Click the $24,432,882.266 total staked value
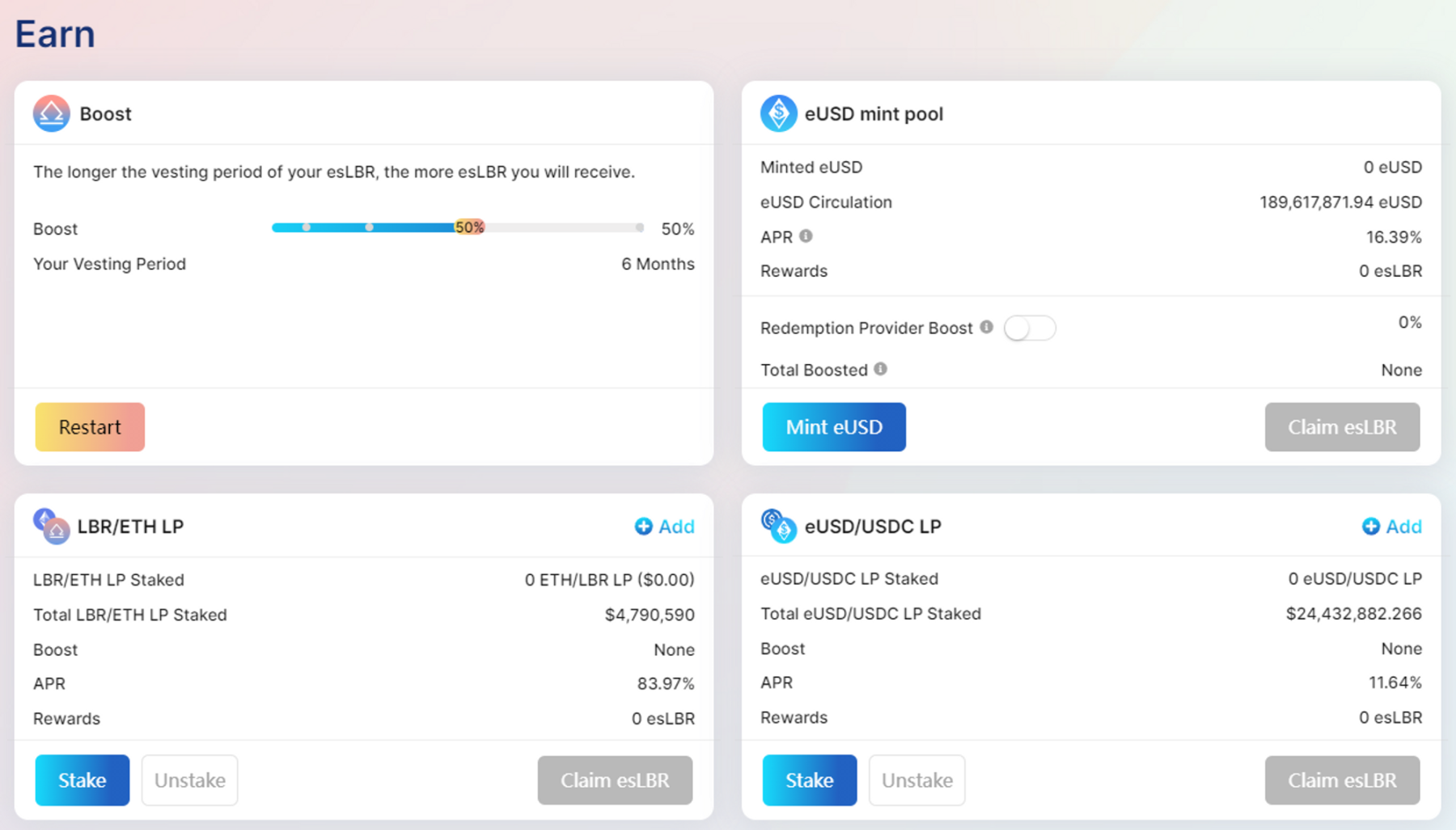1456x830 pixels. click(1353, 614)
